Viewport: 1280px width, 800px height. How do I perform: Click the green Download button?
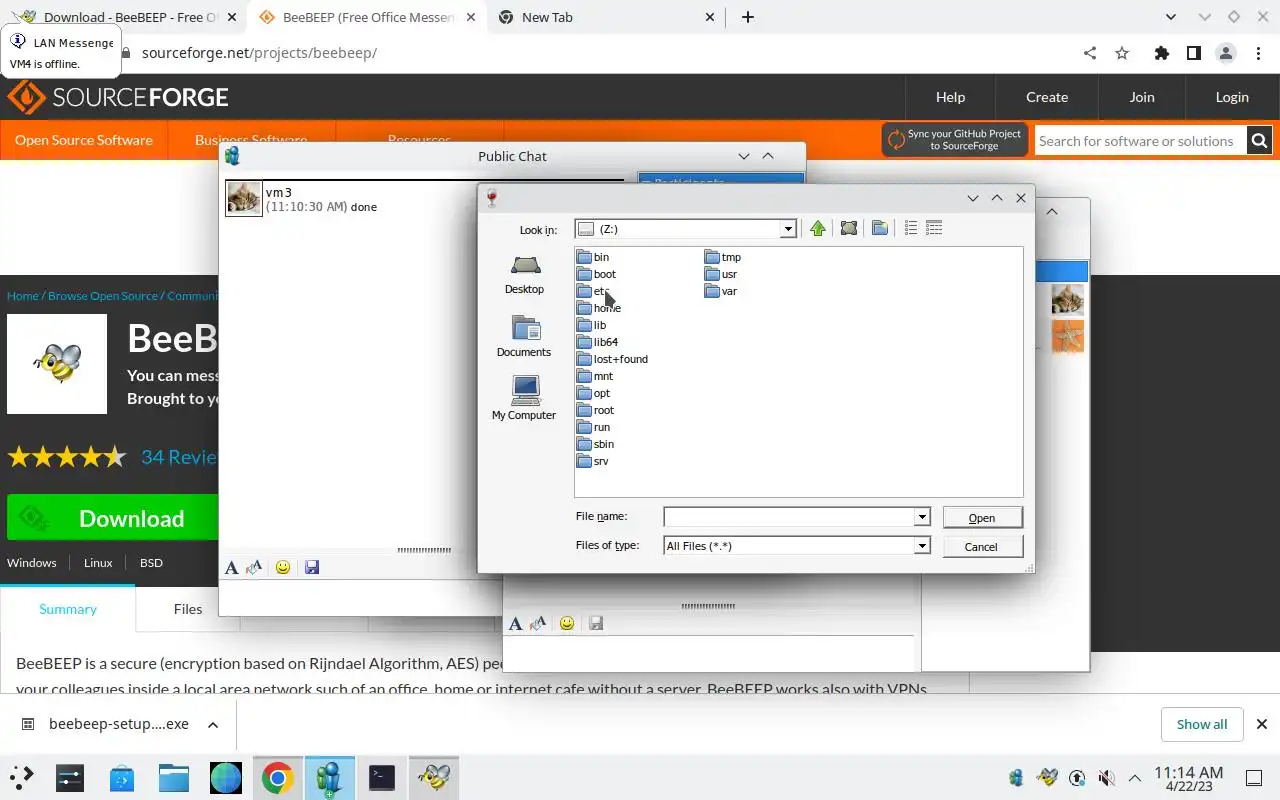113,518
